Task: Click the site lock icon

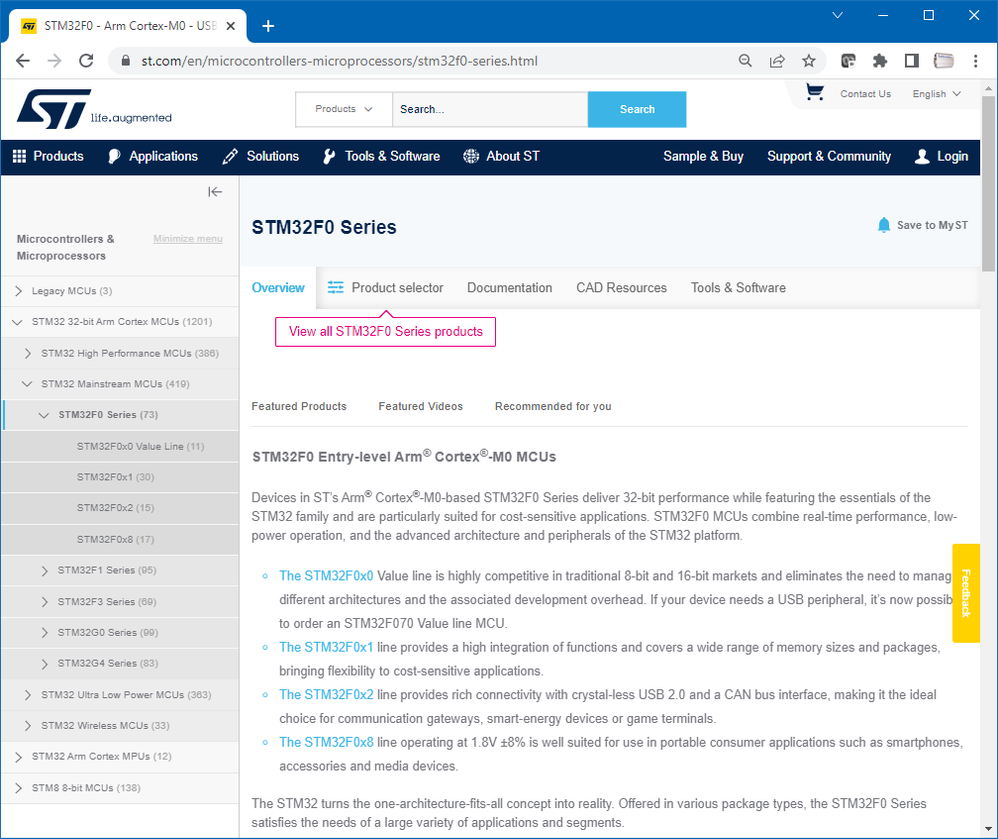Action: [x=126, y=61]
